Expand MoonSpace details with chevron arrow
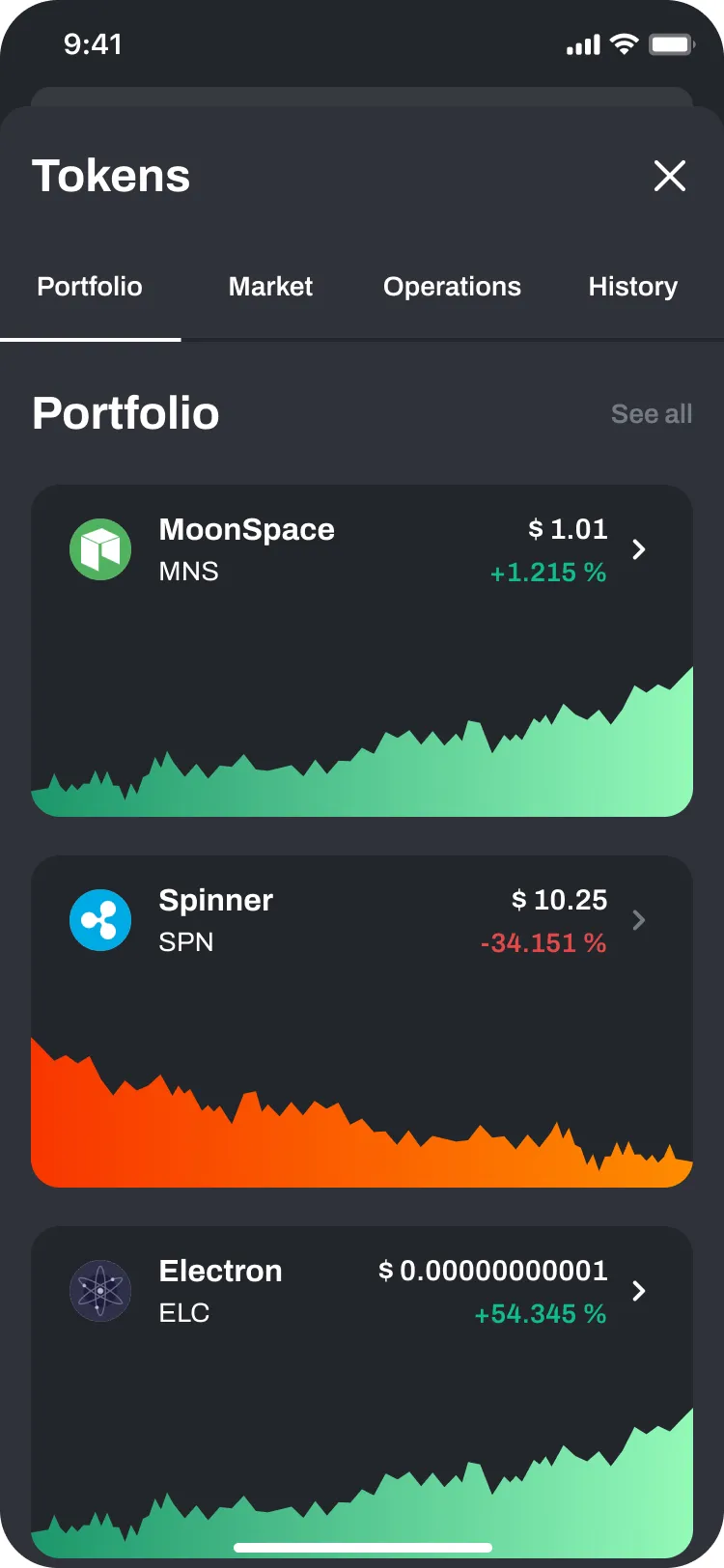The image size is (724, 1568). pyautogui.click(x=638, y=549)
